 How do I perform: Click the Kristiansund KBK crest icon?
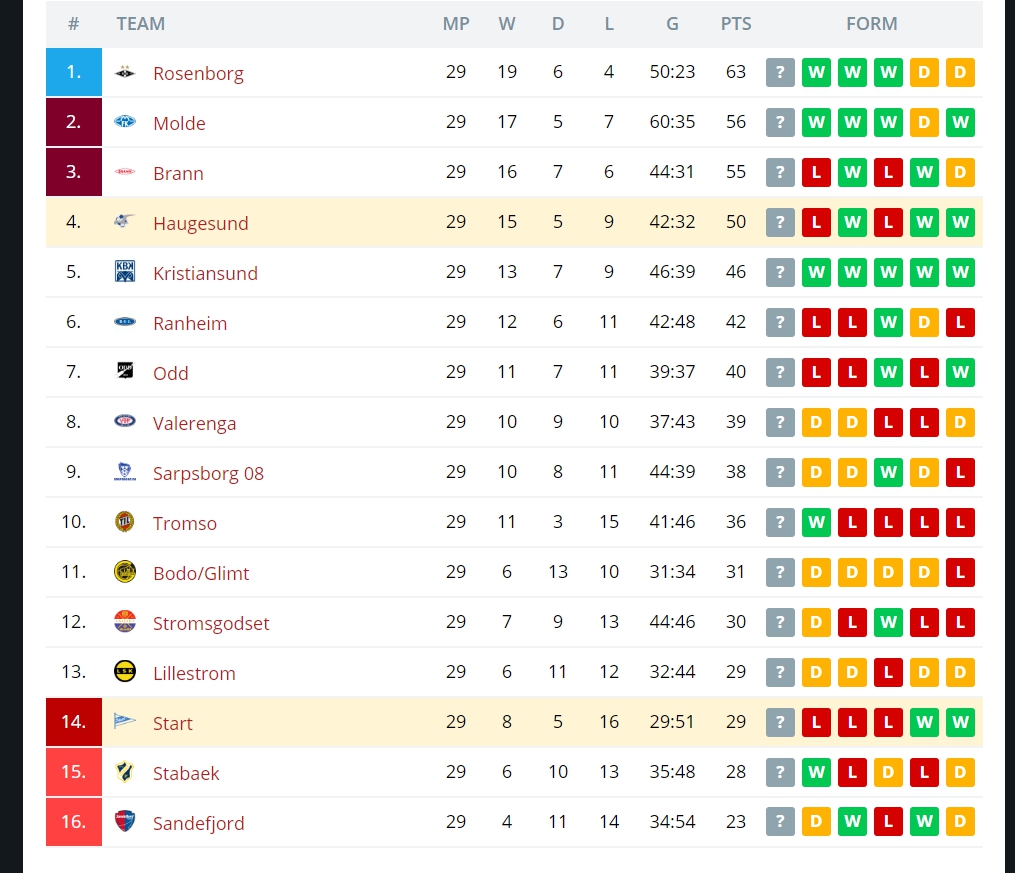pos(125,272)
